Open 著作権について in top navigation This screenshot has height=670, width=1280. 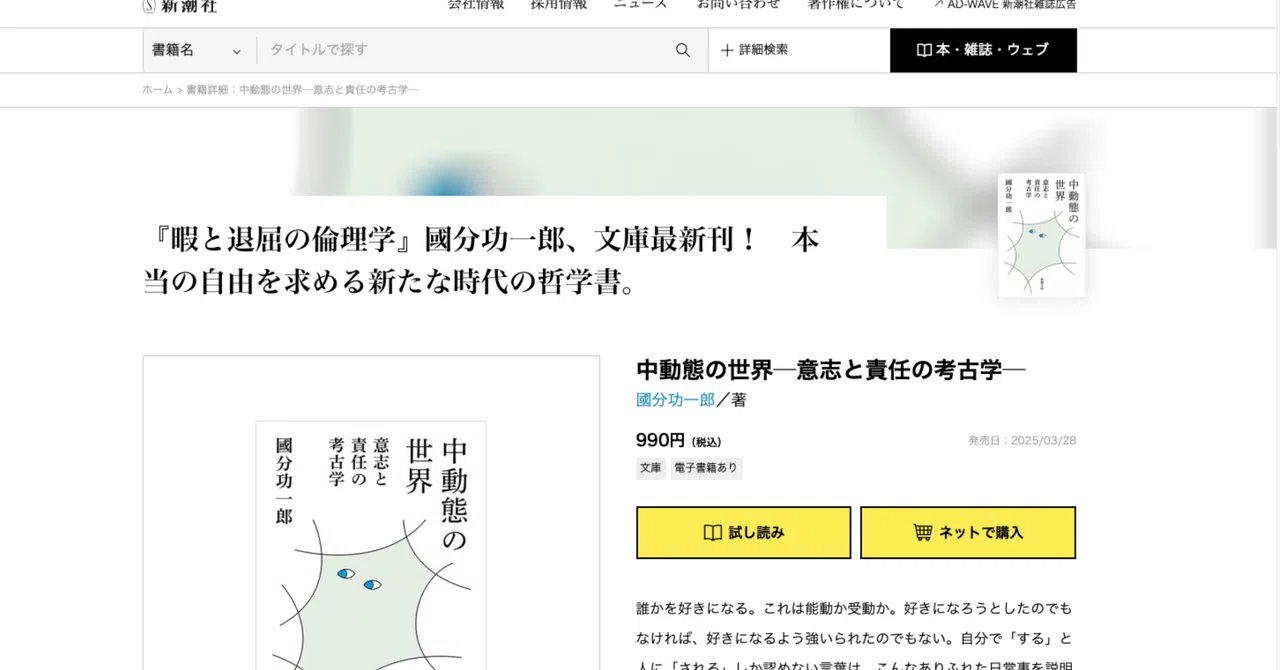[856, 5]
